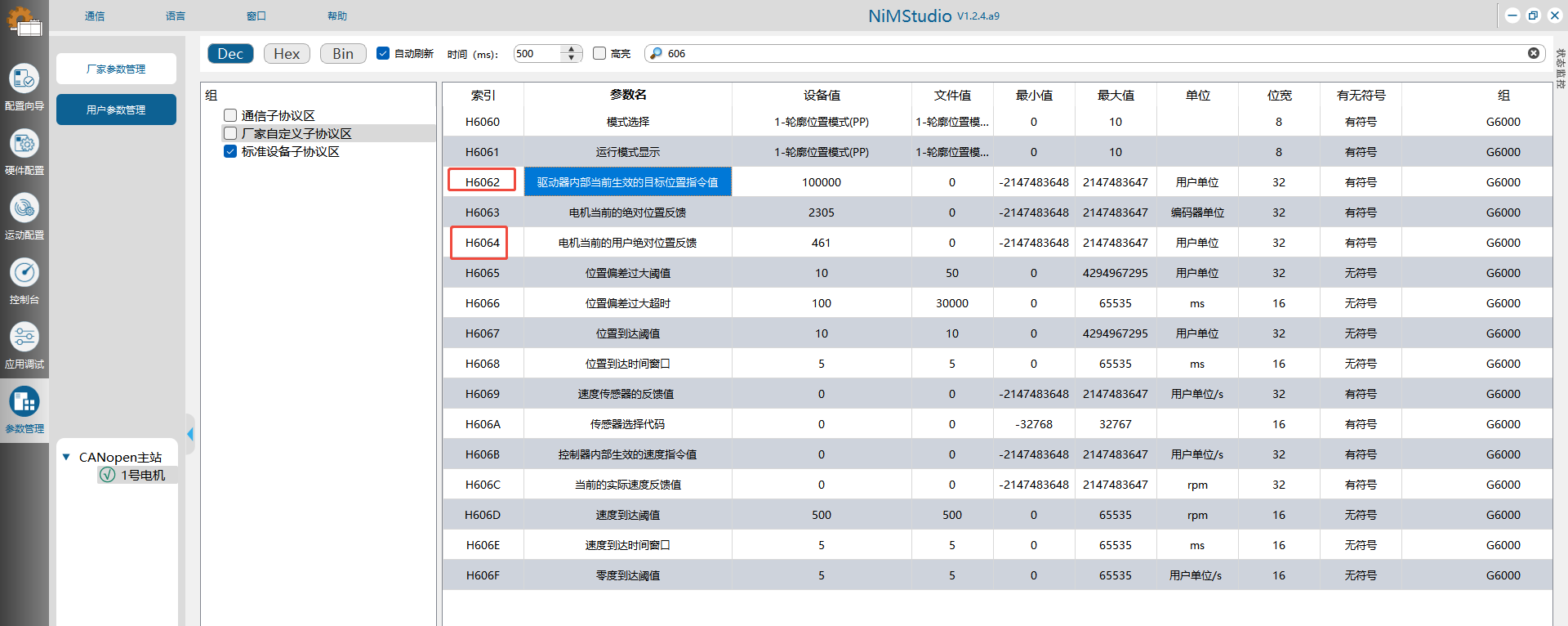This screenshot has width=1568, height=626.
Task: Collapse the CANopen主站 tree node
Action: 66,457
